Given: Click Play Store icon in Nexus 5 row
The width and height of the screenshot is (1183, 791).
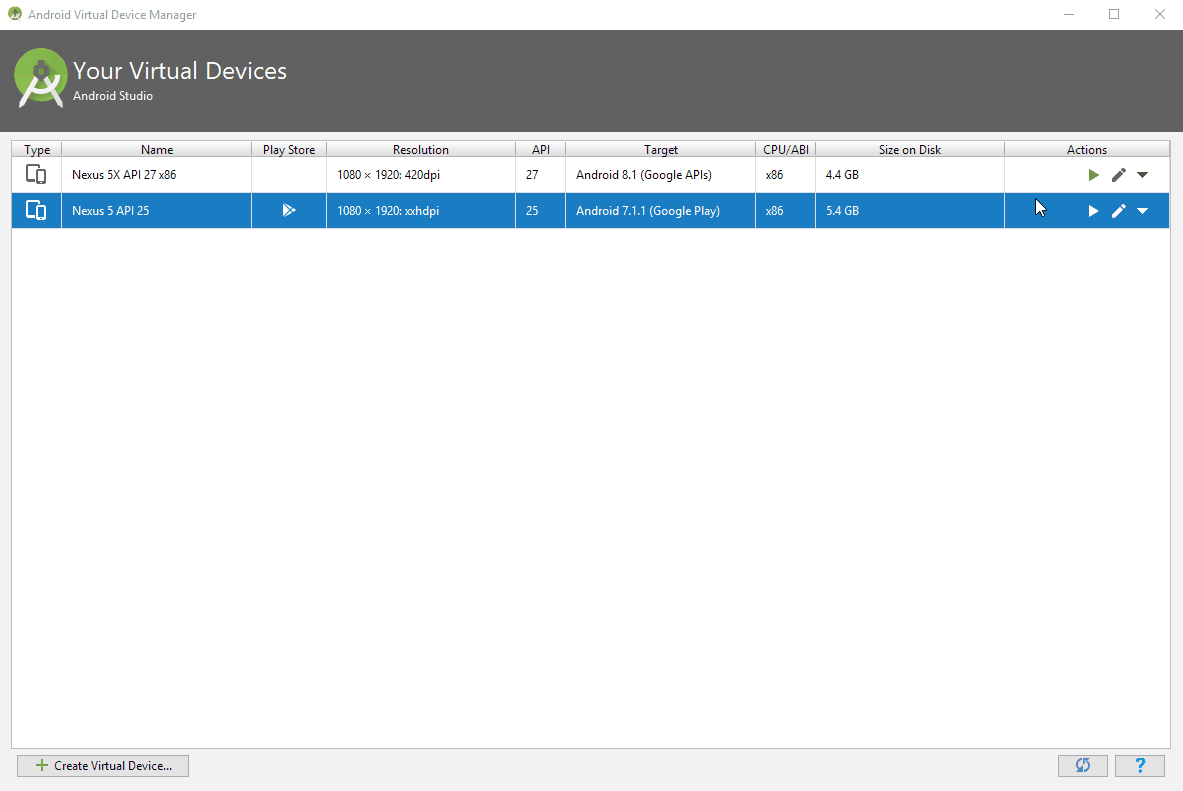Looking at the screenshot, I should click(288, 211).
